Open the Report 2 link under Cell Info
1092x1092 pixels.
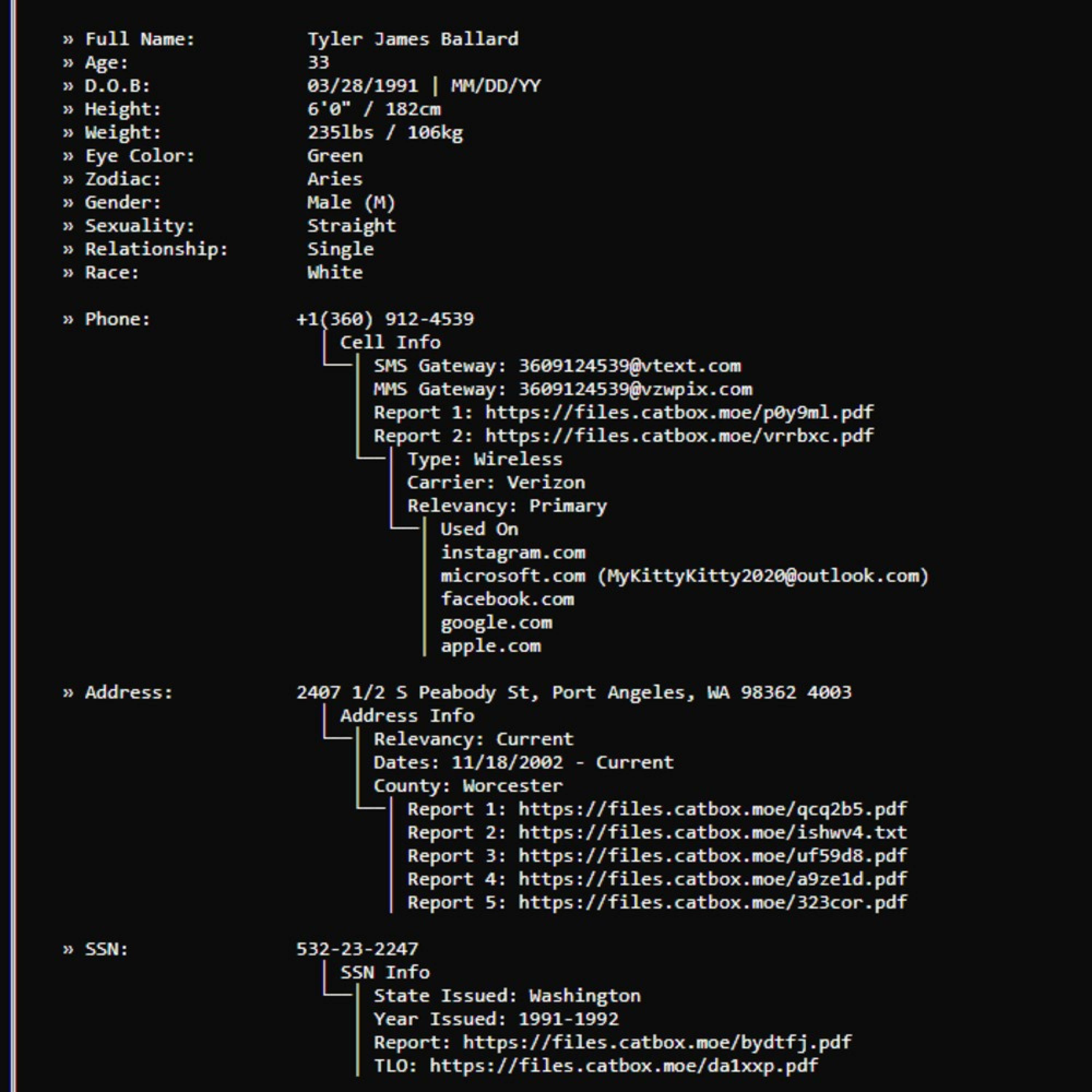pyautogui.click(x=679, y=436)
